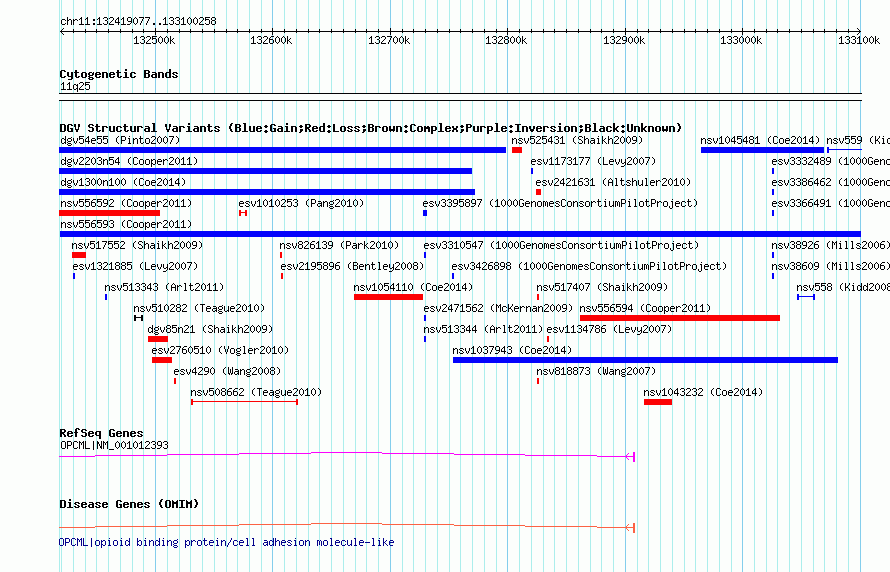890x572 pixels.
Task: Click the dgv54e55 (Pinto2007) gain bar
Action: pyautogui.click(x=282, y=150)
